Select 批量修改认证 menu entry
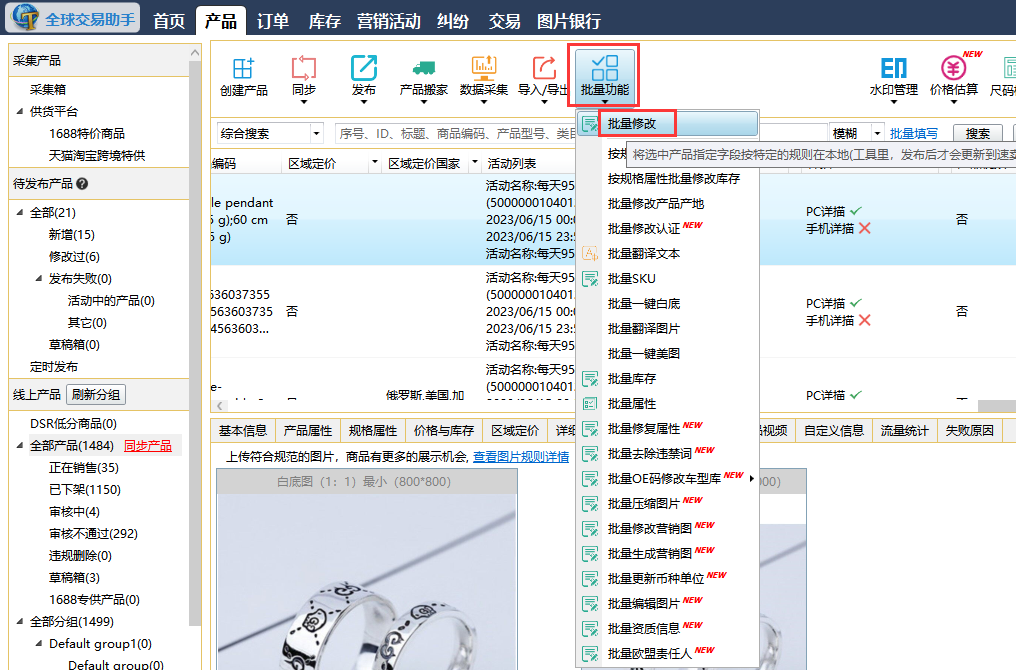The width and height of the screenshot is (1016, 670). pos(643,229)
